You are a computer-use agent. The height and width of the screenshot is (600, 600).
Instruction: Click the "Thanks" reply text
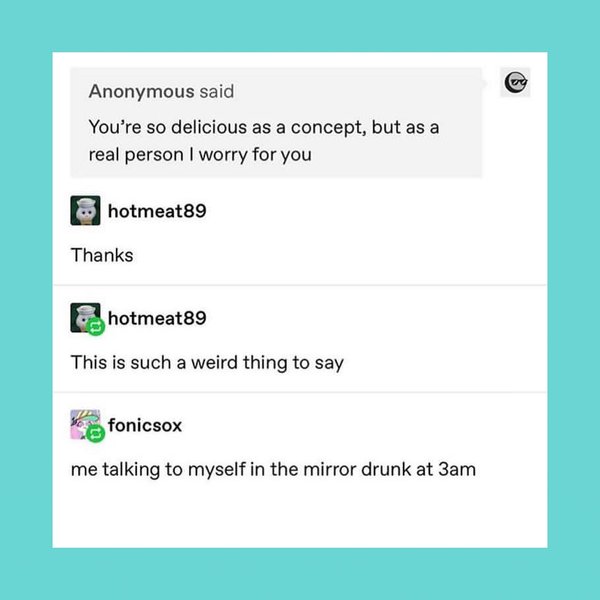[x=101, y=255]
